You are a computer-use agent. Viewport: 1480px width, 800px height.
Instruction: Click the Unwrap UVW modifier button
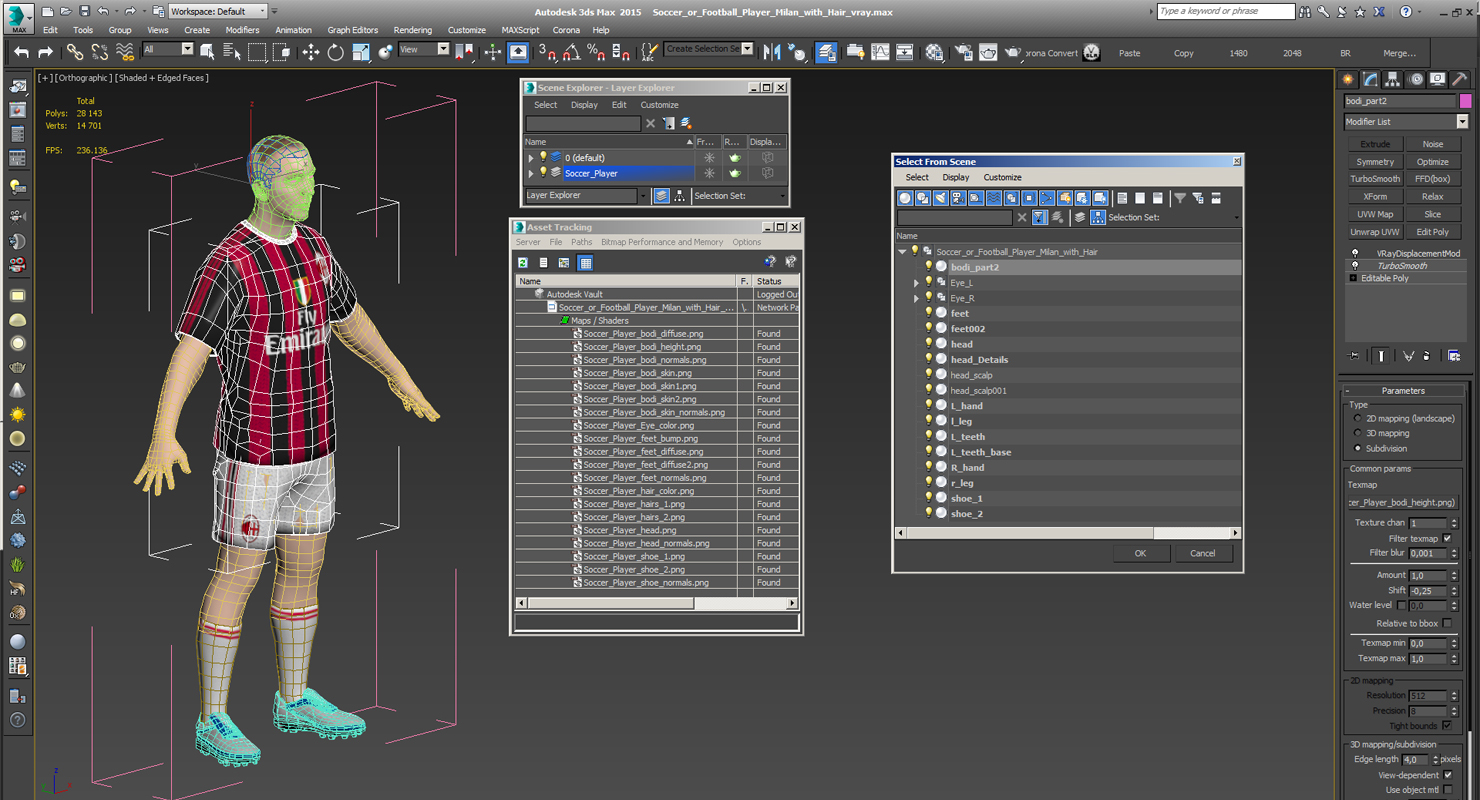1375,232
